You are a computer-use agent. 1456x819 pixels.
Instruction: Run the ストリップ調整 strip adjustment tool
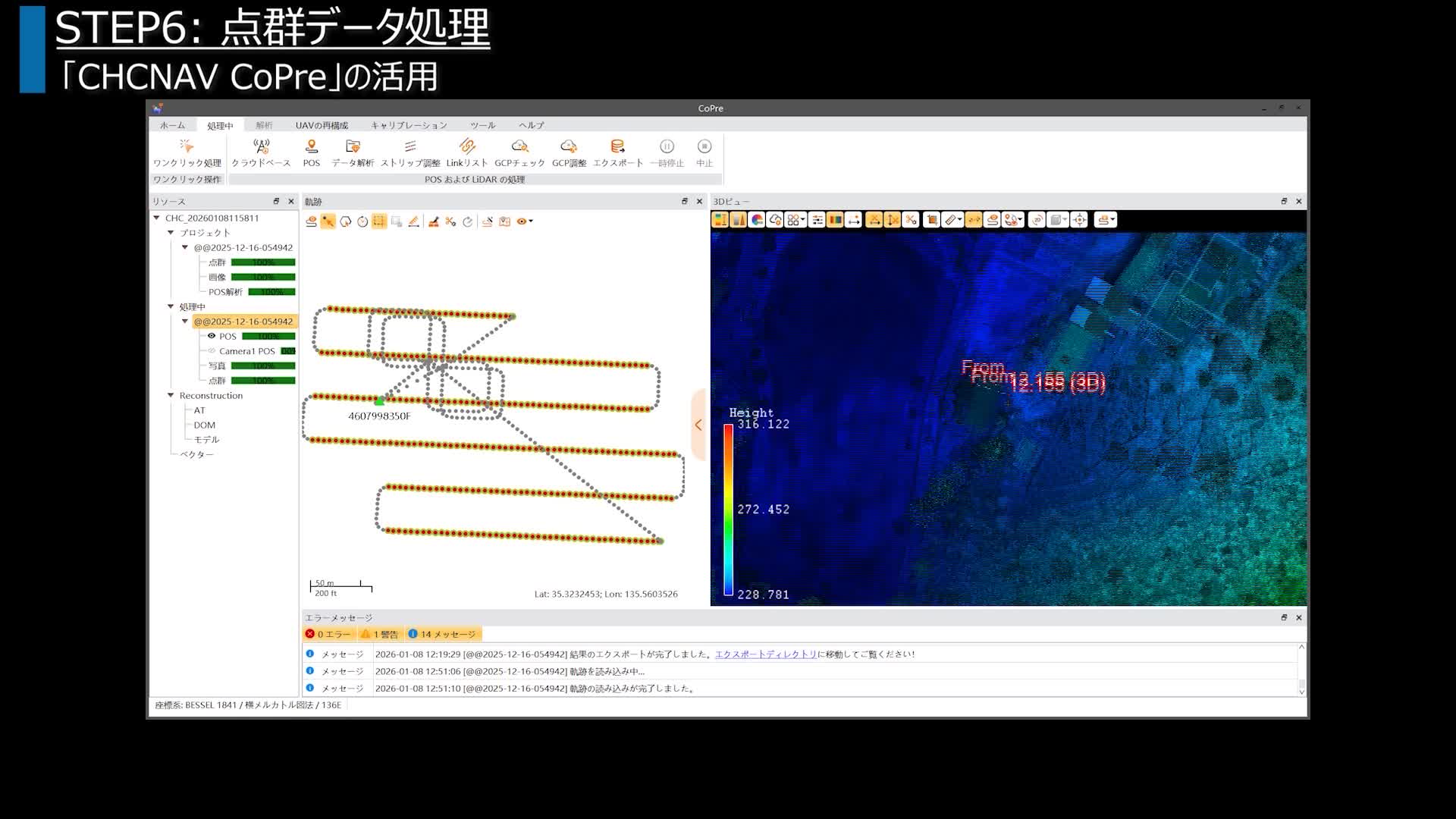(410, 146)
